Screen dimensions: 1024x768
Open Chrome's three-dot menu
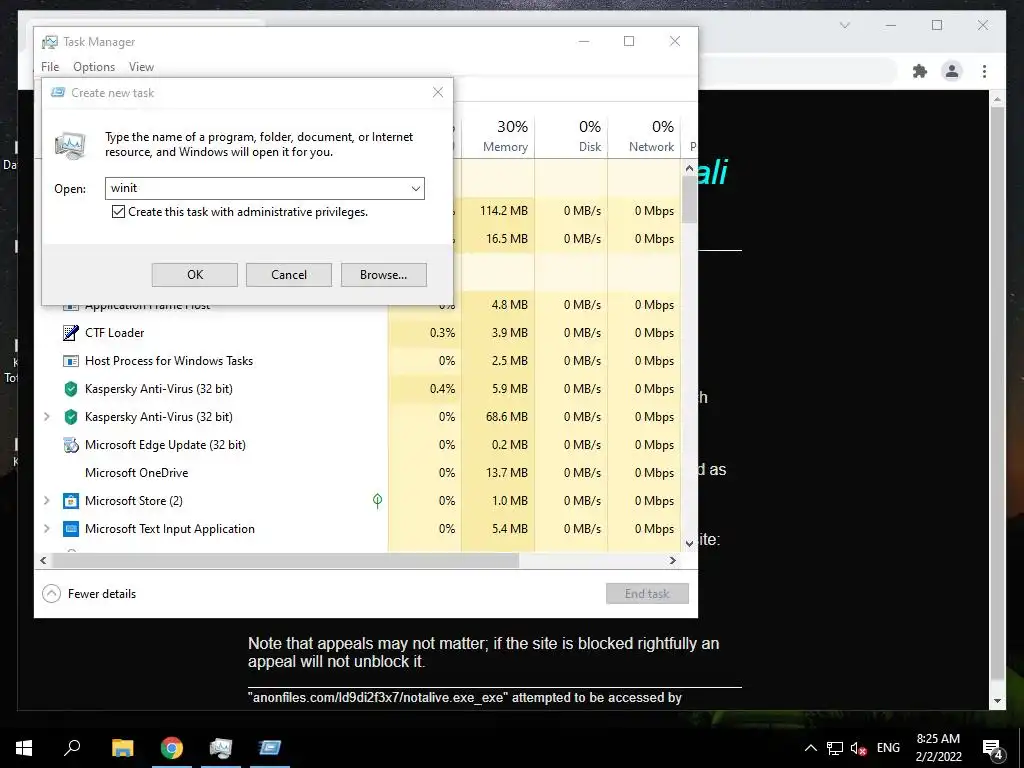(984, 71)
